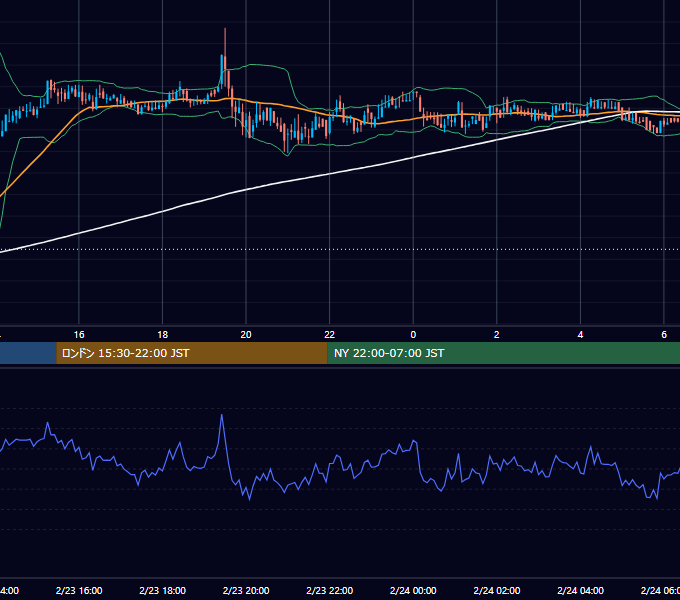The height and width of the screenshot is (600, 680).
Task: Click the 2/24 02:00 date label
Action: (497, 590)
